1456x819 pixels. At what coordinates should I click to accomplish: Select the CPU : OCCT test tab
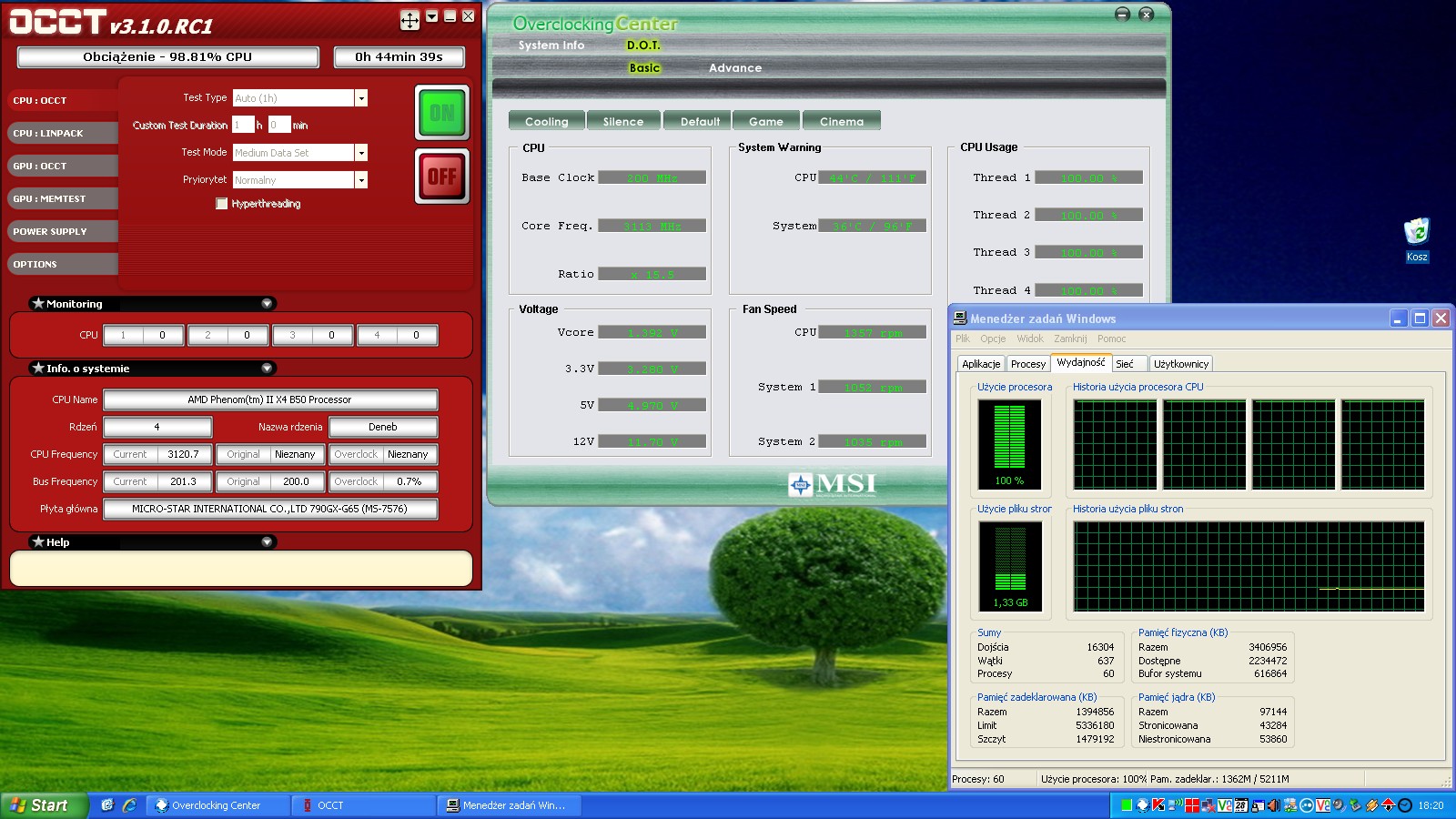(x=63, y=100)
